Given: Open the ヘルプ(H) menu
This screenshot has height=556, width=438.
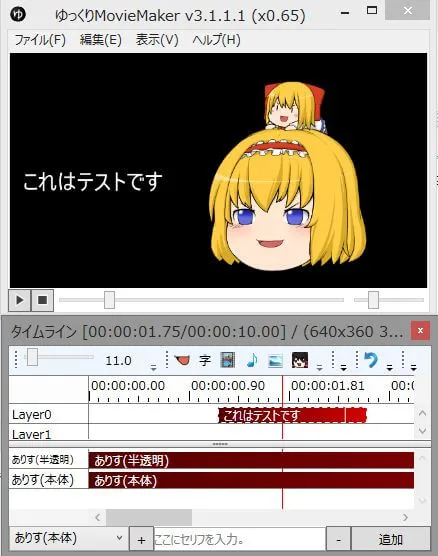Looking at the screenshot, I should 216,39.
